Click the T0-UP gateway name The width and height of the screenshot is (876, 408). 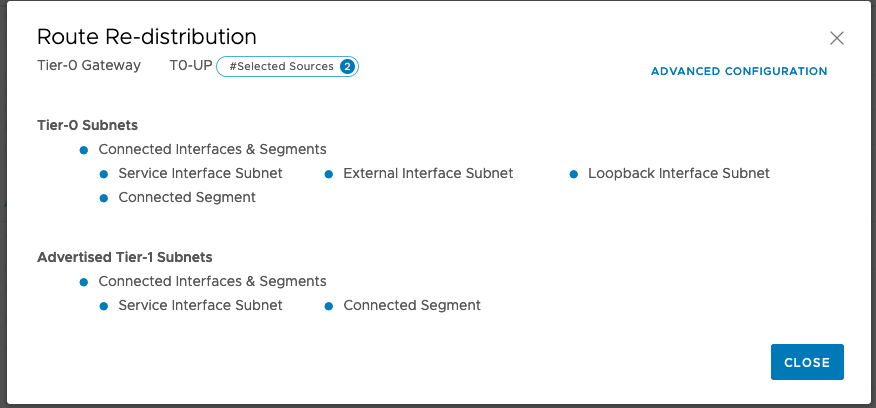[190, 66]
